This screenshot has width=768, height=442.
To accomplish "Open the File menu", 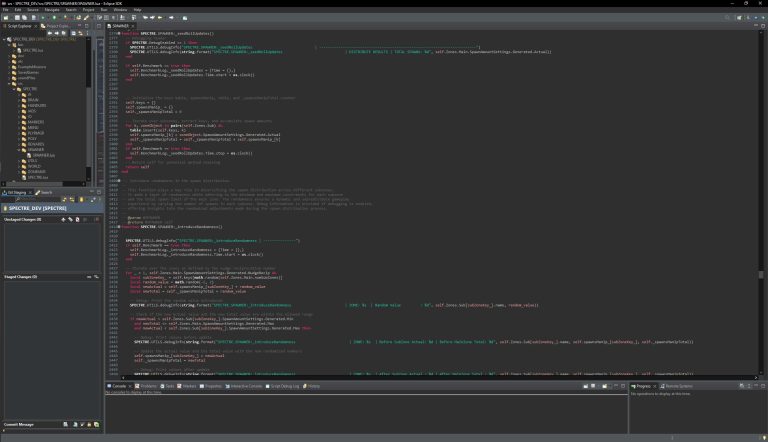I will [5, 9].
